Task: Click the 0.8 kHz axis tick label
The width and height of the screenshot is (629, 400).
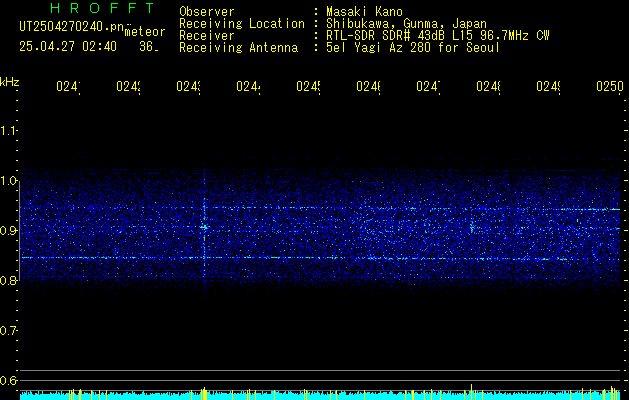Action: [9, 280]
